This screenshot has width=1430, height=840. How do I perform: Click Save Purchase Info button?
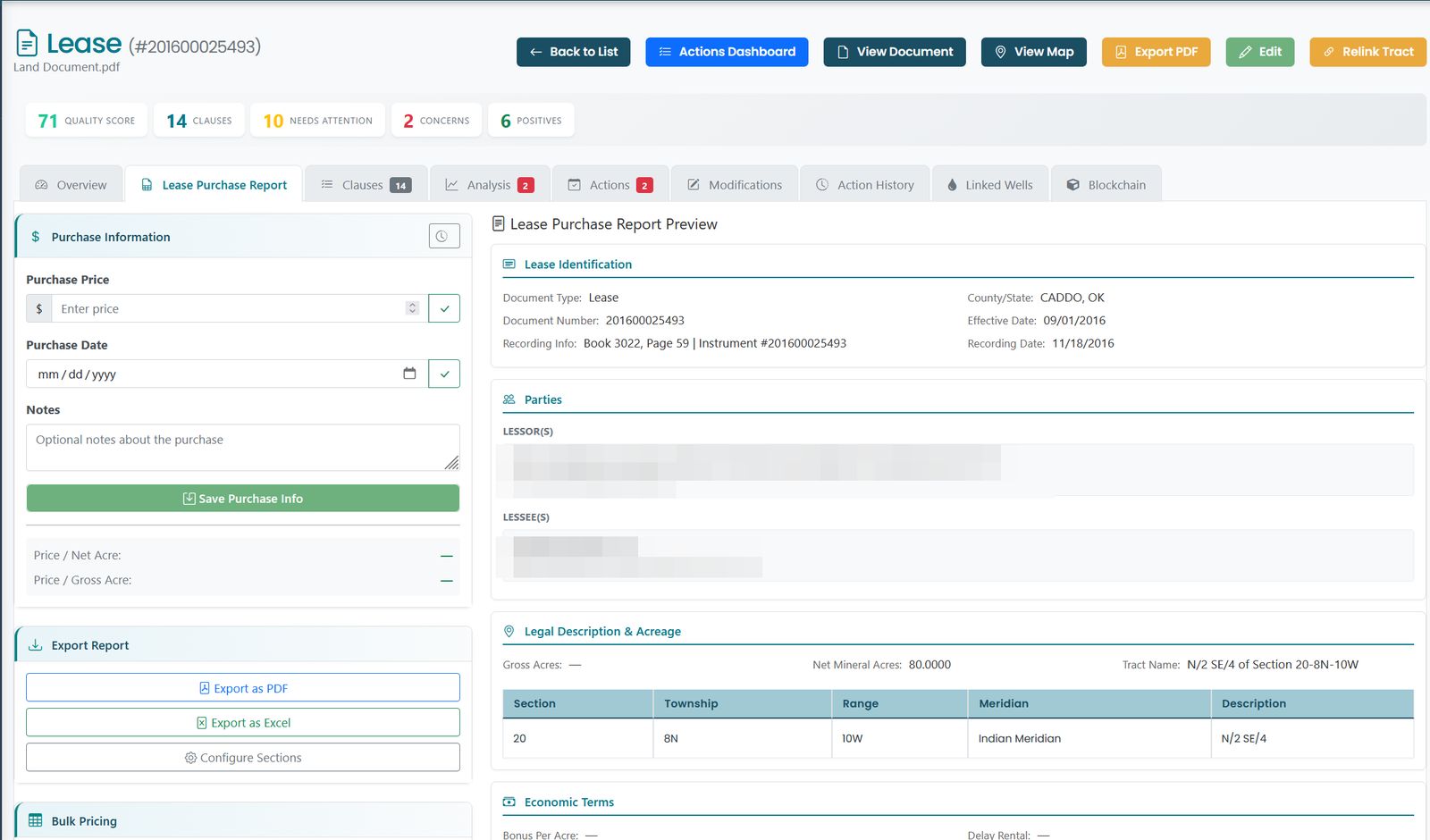pyautogui.click(x=243, y=499)
